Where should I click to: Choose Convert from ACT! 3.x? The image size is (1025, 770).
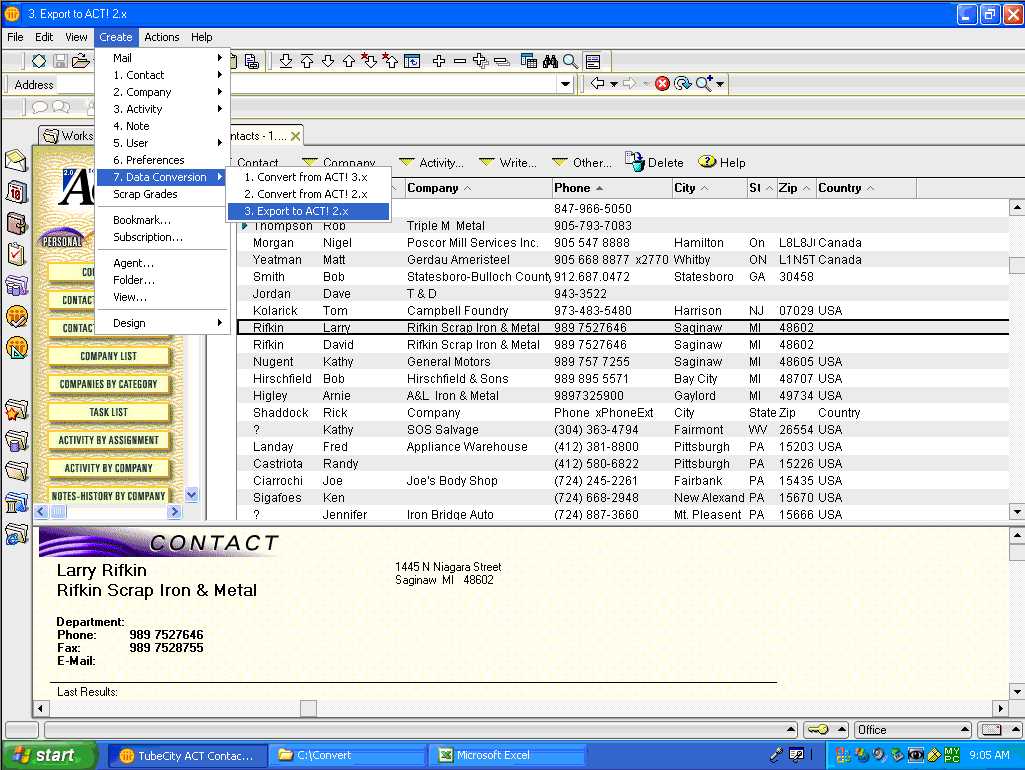click(x=308, y=177)
